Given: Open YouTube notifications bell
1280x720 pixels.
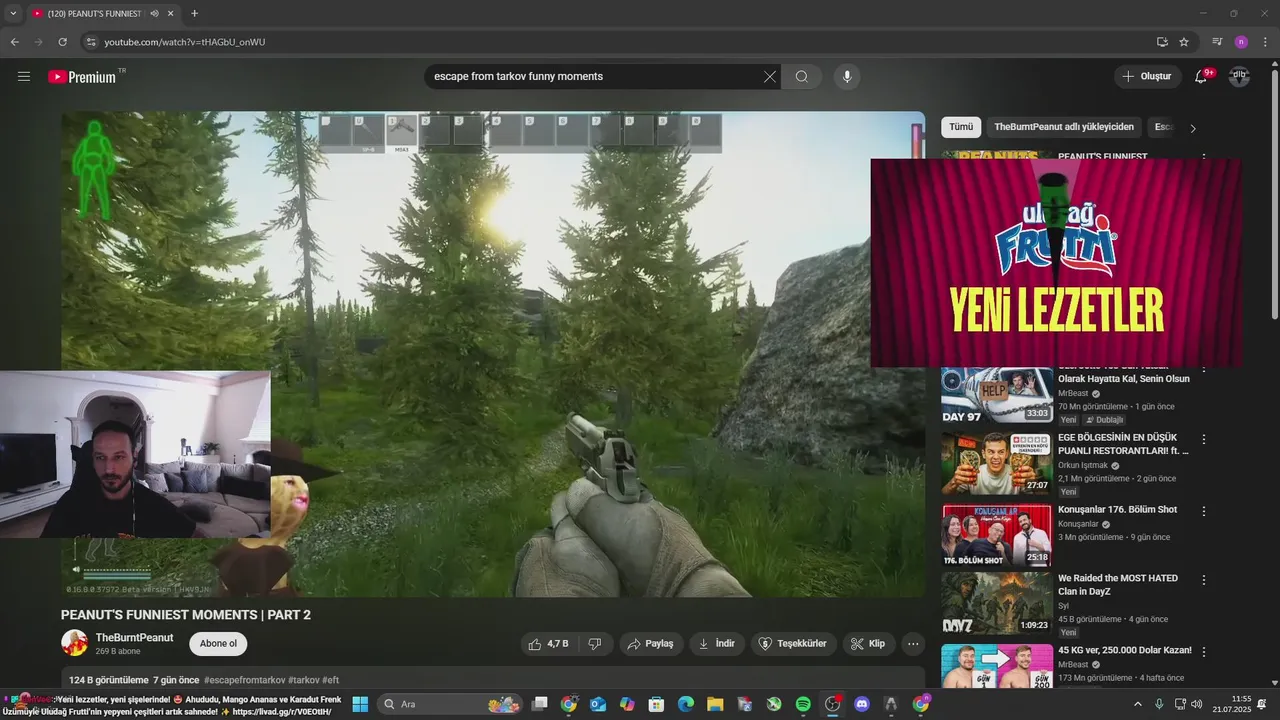Looking at the screenshot, I should tap(1201, 76).
